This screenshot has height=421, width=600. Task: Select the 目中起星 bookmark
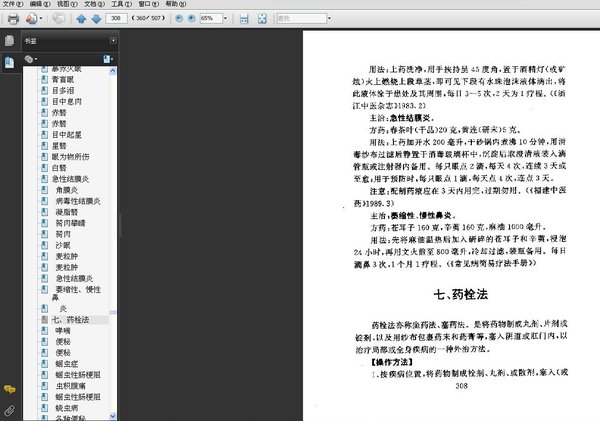(x=67, y=135)
